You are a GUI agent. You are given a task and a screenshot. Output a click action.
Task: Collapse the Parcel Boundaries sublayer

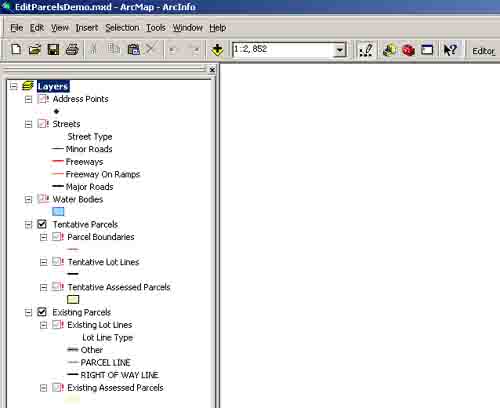click(x=43, y=237)
